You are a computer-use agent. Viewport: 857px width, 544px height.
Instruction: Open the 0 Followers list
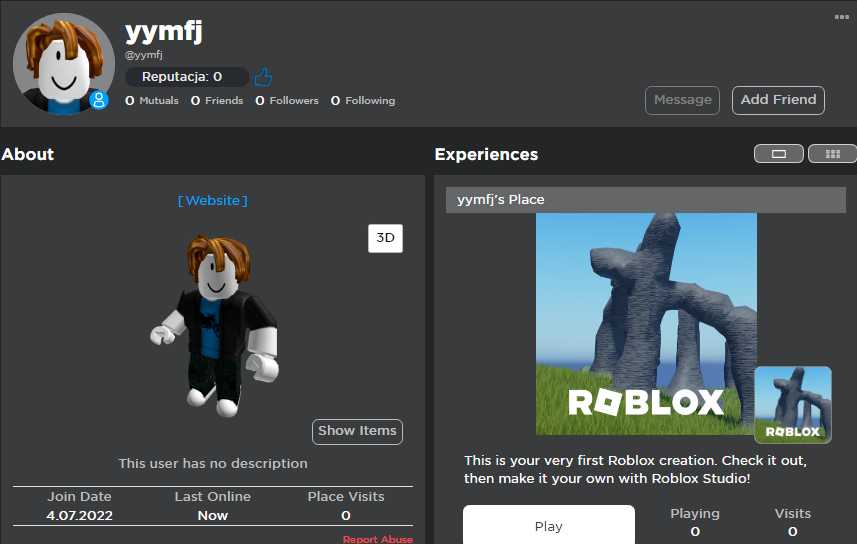pos(287,101)
